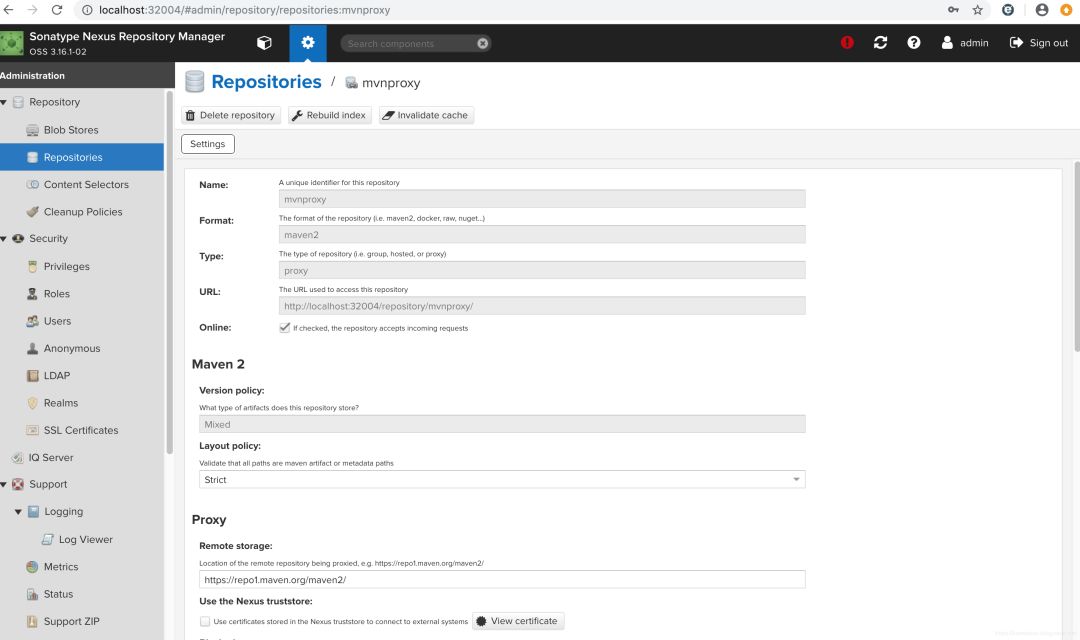Collapse the Support tree section

(x=3, y=485)
